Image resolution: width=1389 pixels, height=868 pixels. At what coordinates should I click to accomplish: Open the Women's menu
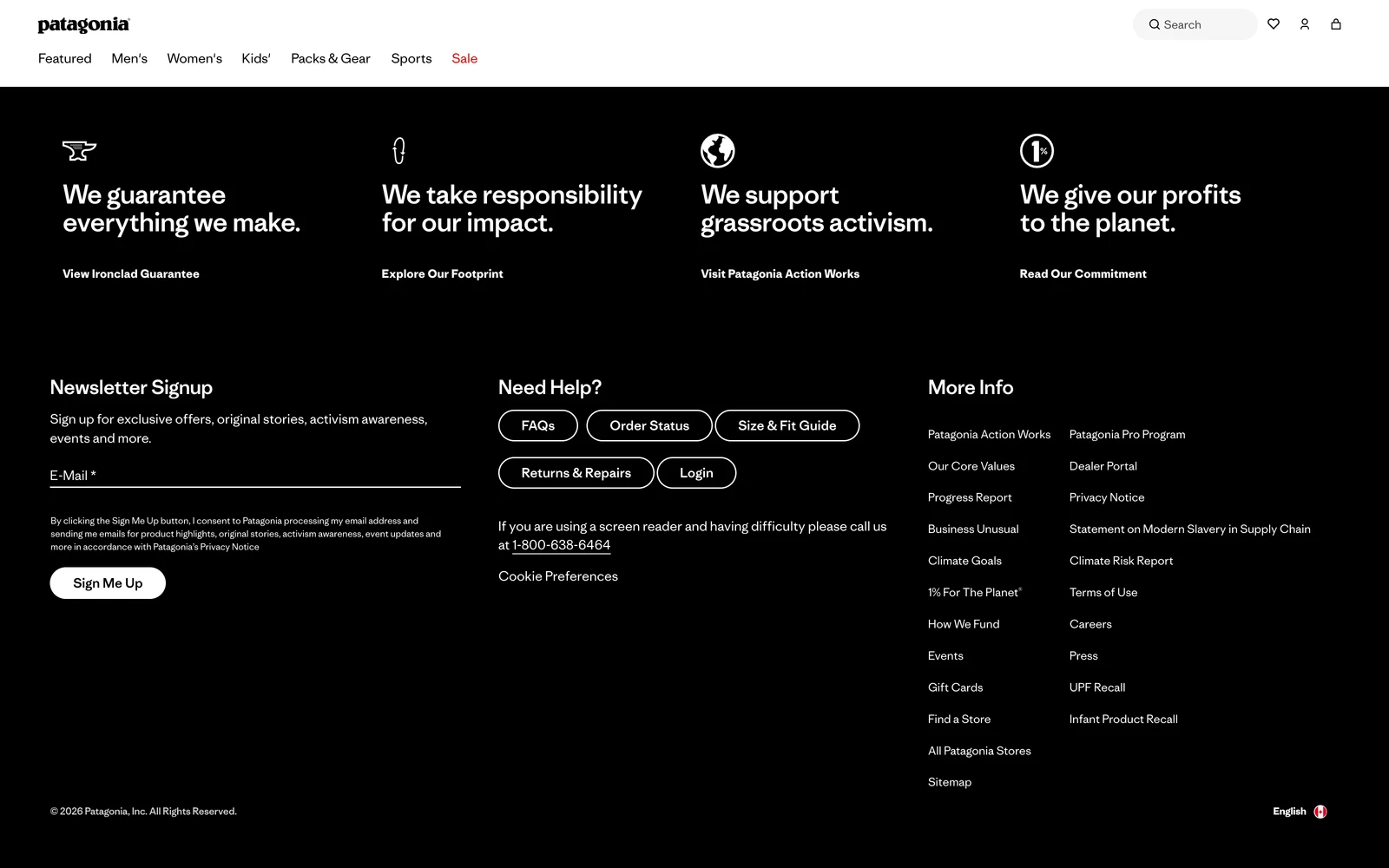tap(194, 58)
